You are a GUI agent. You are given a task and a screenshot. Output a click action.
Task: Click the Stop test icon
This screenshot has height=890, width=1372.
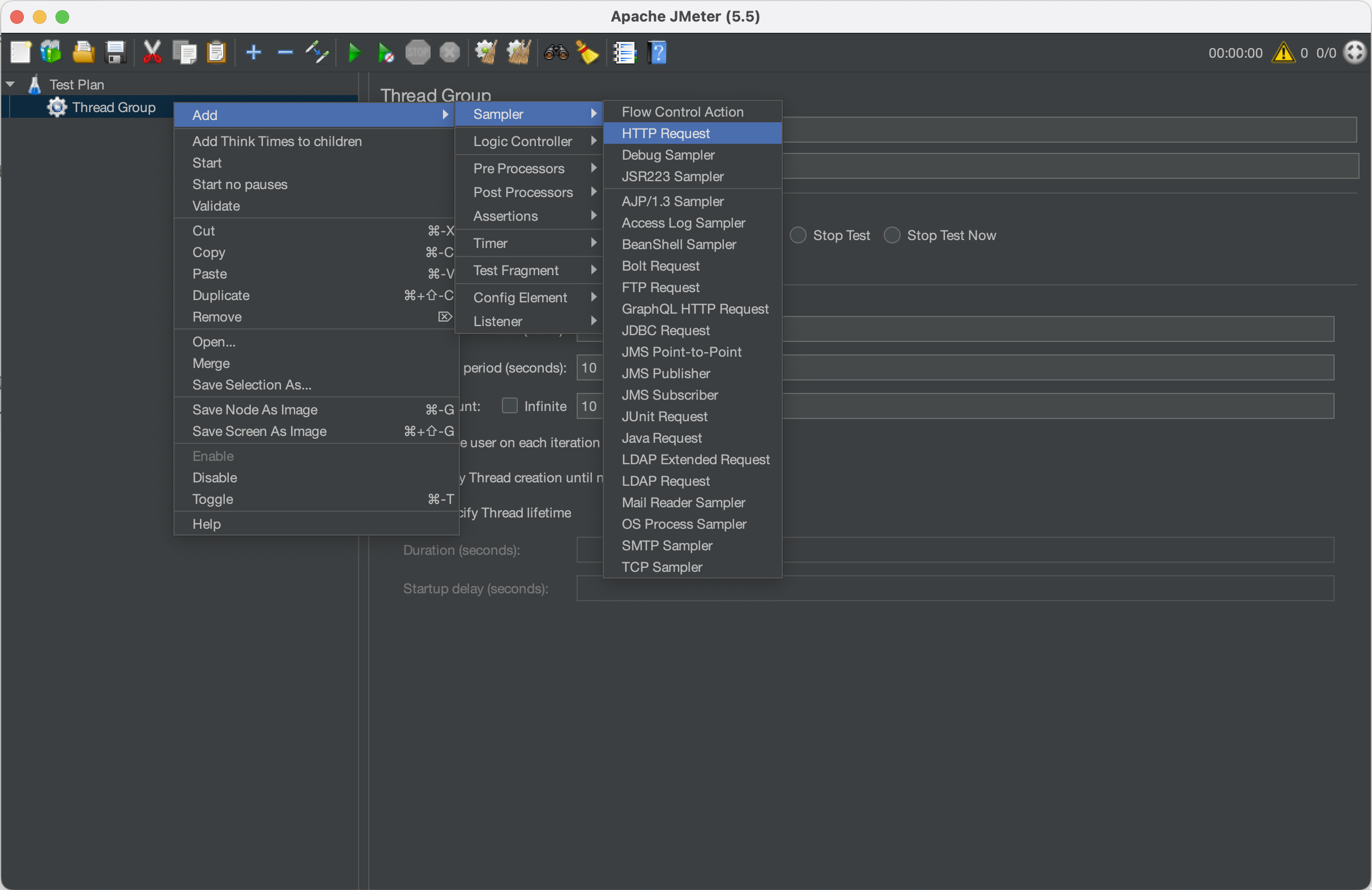click(x=418, y=53)
